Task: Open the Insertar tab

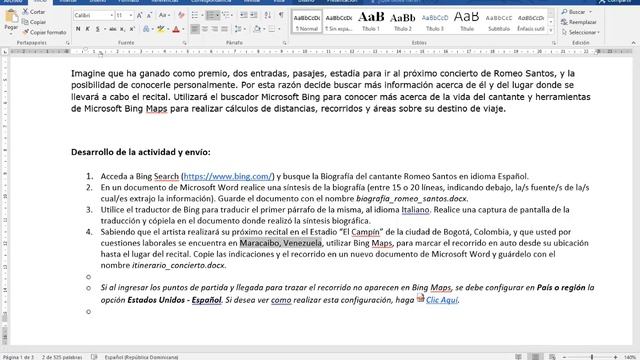Action: click(68, 1)
